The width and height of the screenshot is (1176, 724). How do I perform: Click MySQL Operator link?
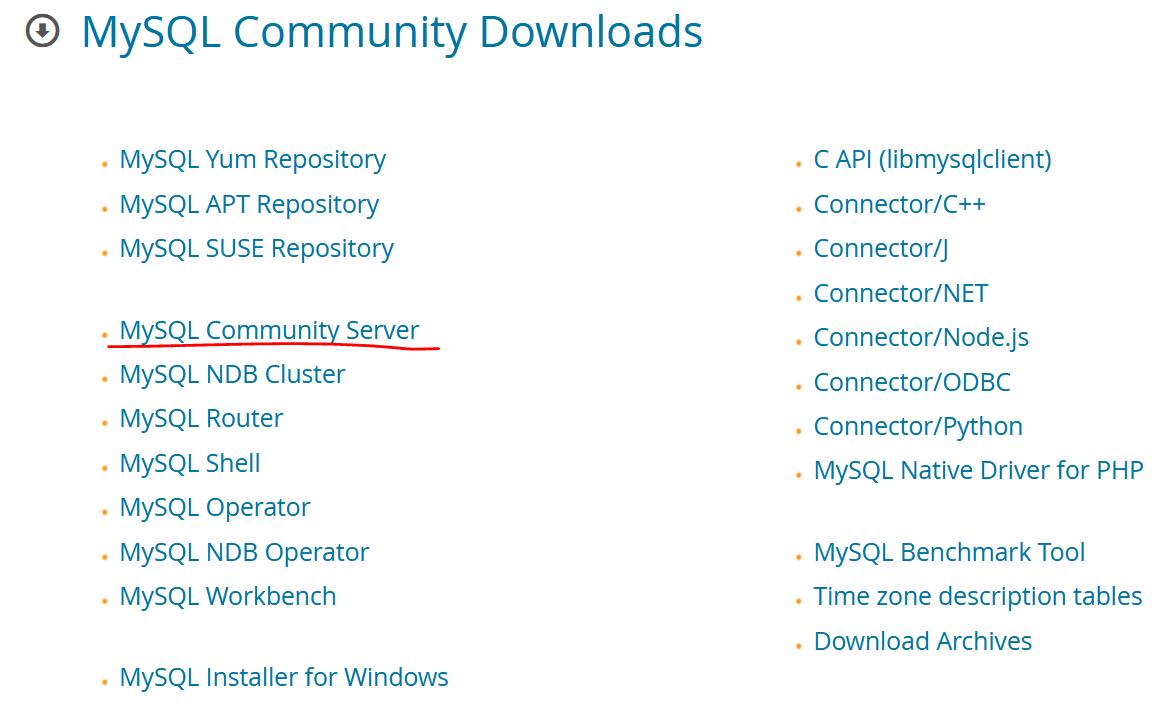(214, 508)
